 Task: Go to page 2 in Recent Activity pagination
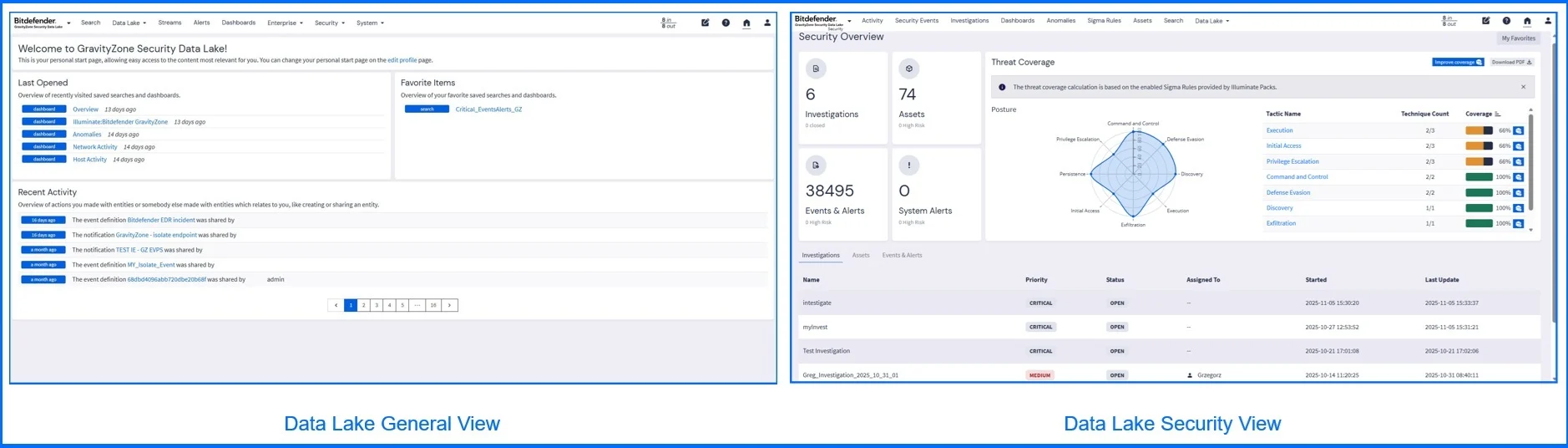tap(363, 306)
